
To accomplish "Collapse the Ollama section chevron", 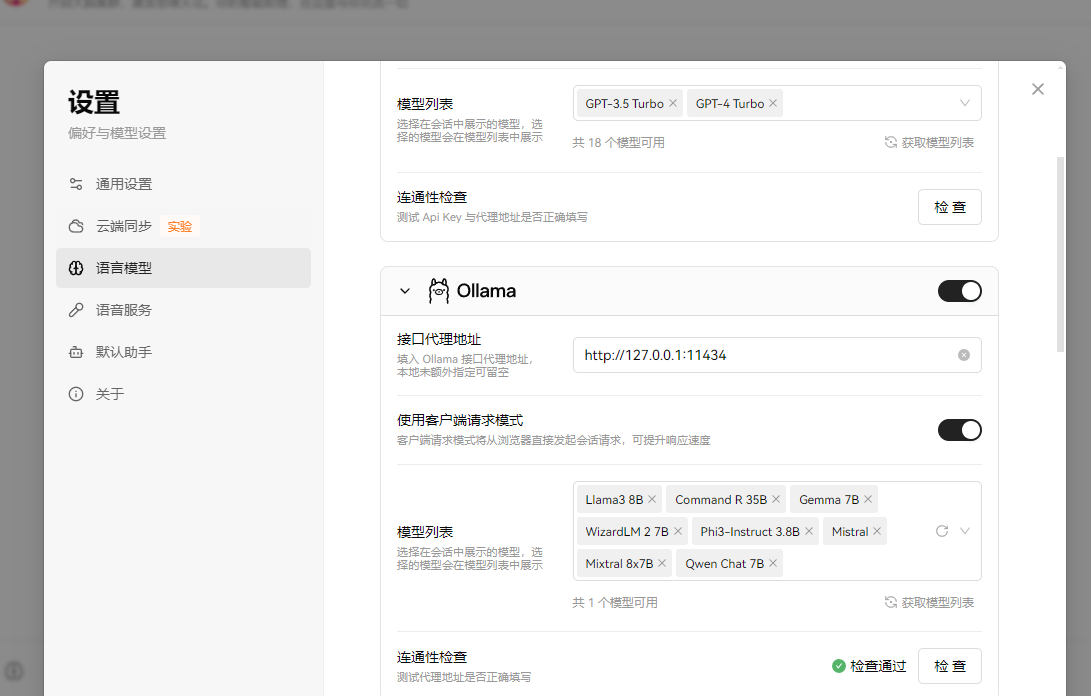I will point(404,290).
